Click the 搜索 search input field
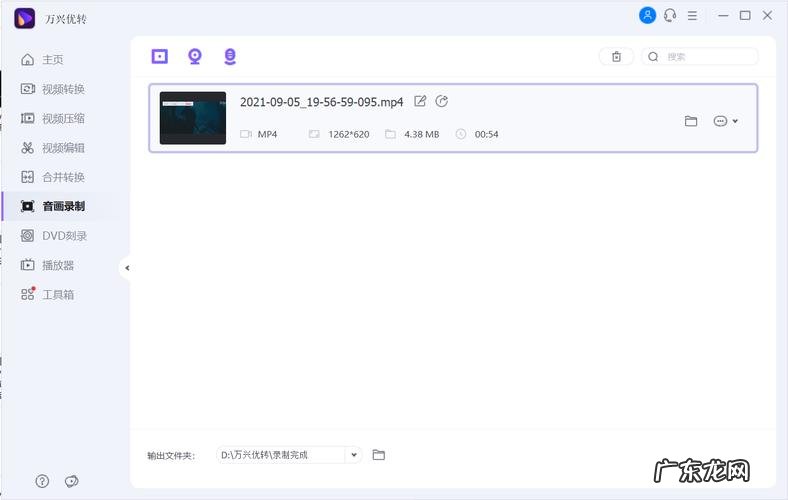 tap(705, 57)
